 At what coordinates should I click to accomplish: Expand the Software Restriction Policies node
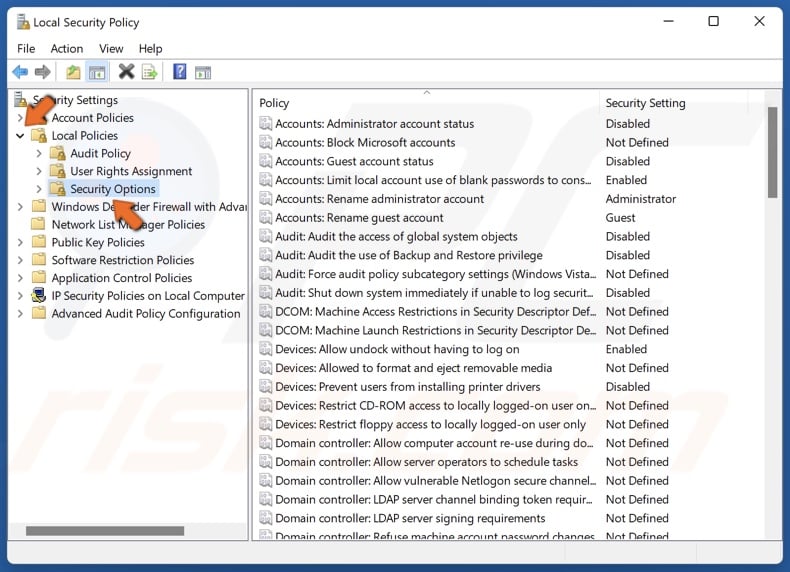[x=20, y=260]
